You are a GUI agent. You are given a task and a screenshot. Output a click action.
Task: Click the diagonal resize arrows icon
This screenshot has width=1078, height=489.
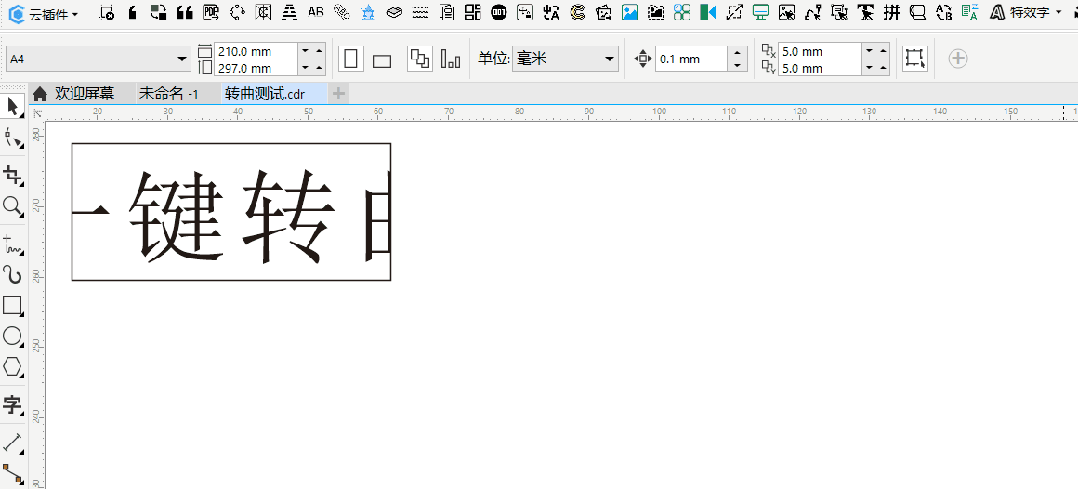[x=734, y=12]
